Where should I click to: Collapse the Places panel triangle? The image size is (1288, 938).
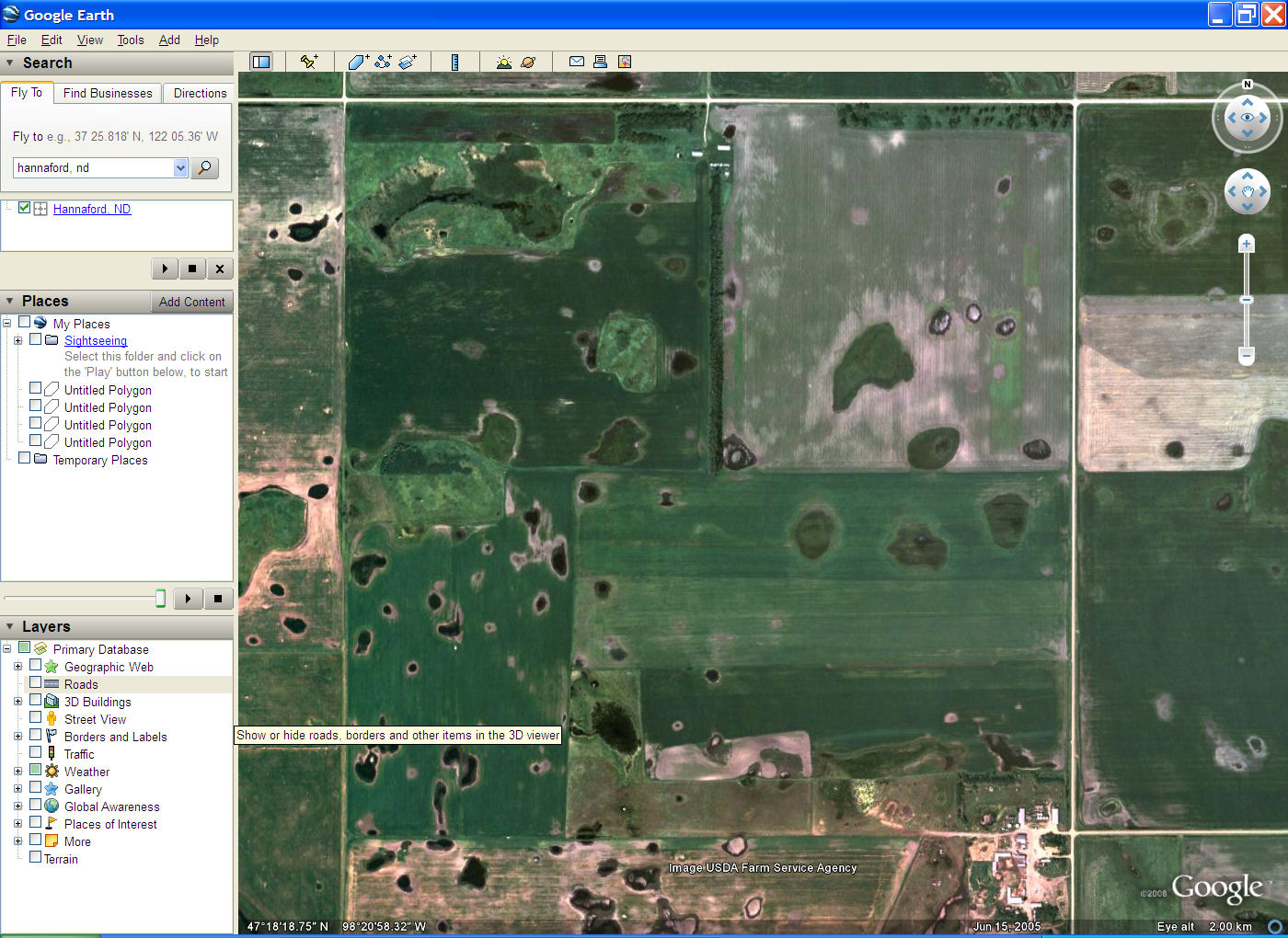(10, 302)
